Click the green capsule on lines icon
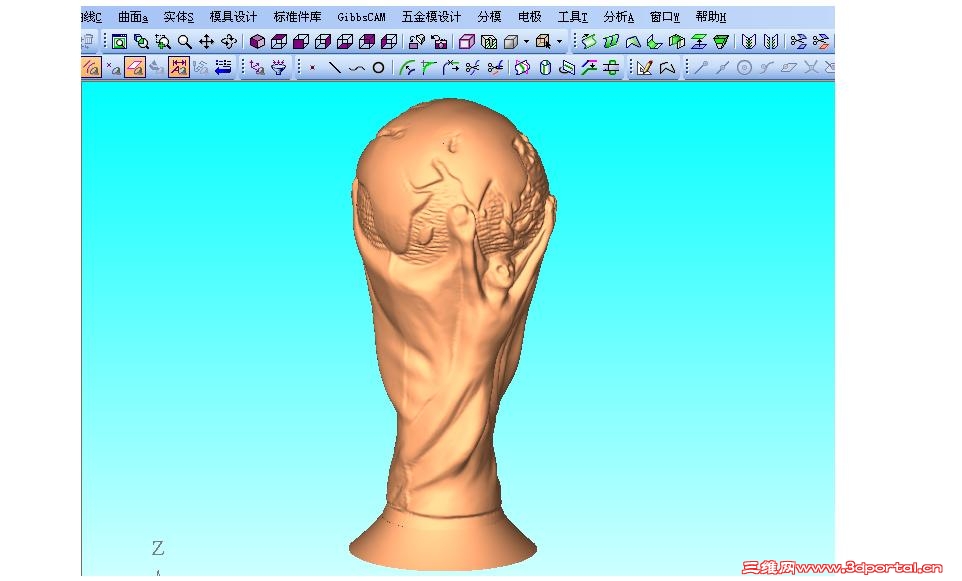Viewport: 962px width, 581px height. coord(611,67)
